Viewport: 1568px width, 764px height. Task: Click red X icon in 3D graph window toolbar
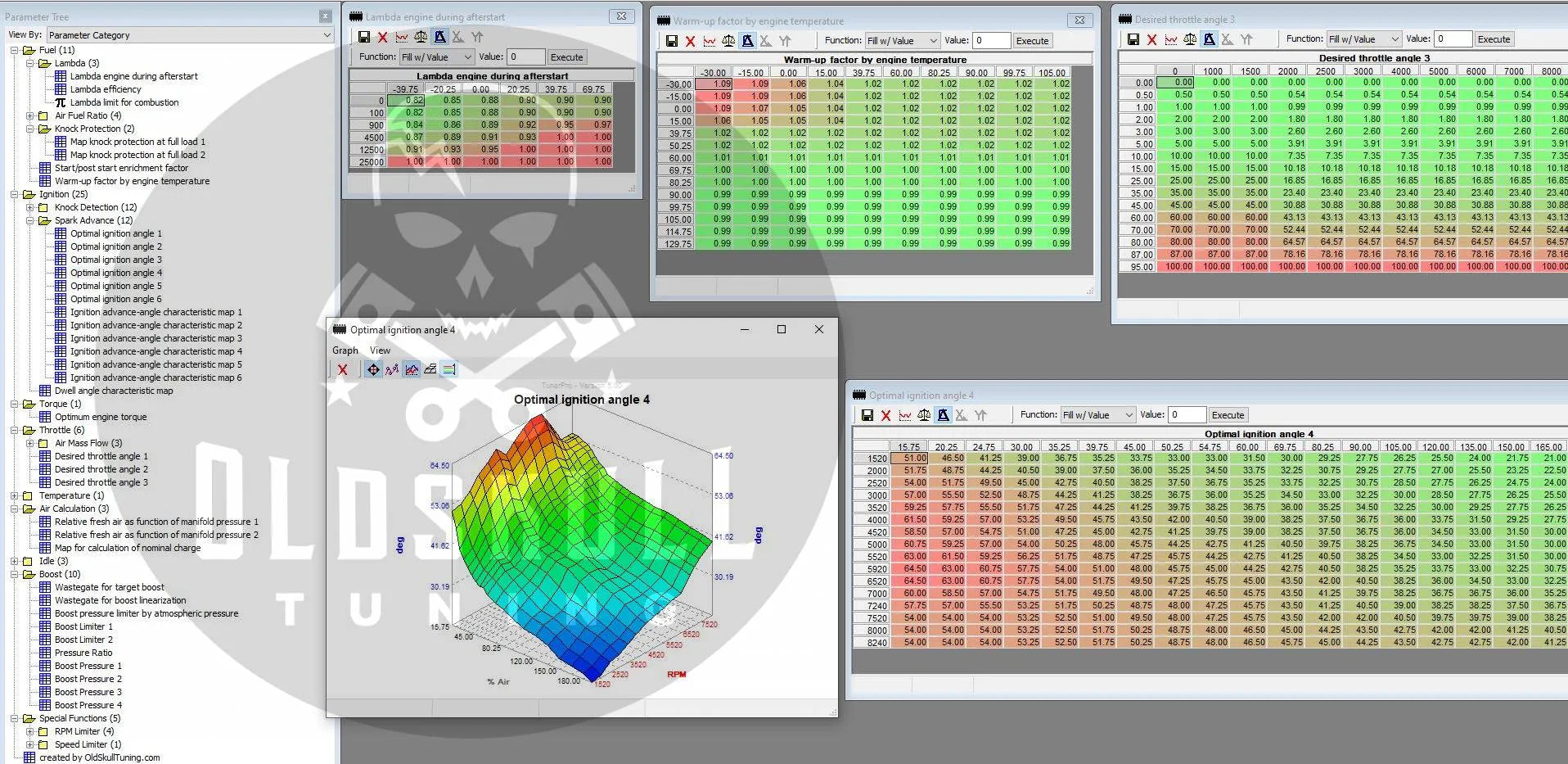click(342, 370)
